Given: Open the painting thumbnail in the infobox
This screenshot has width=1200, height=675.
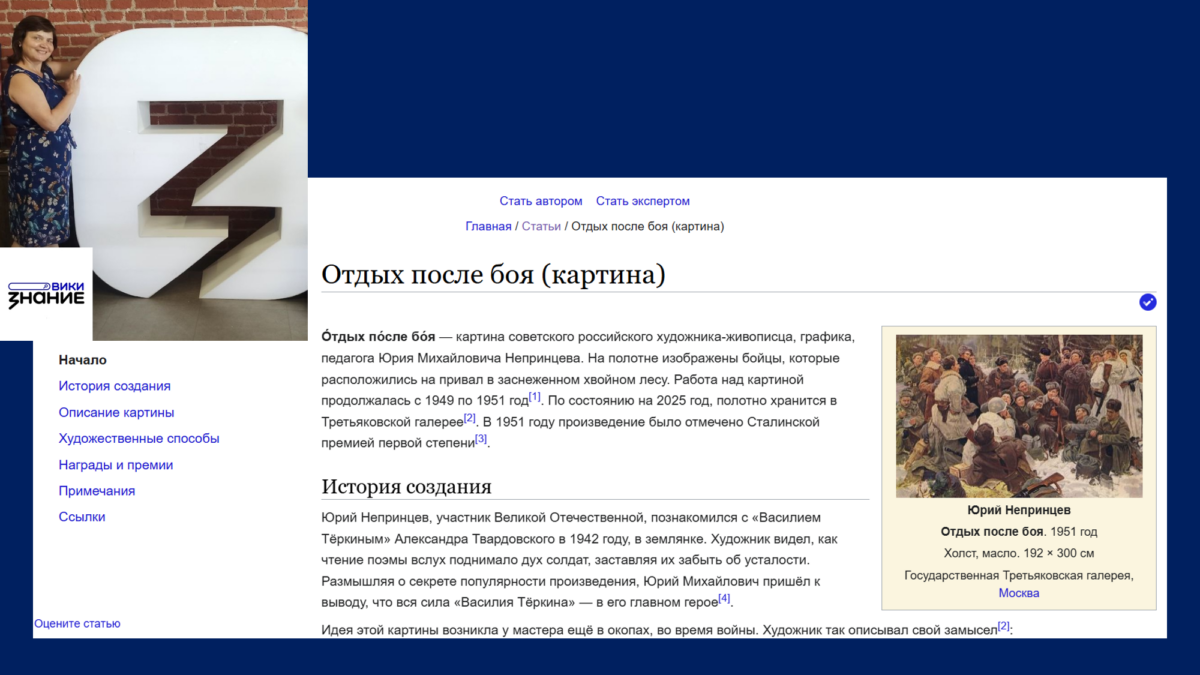Looking at the screenshot, I should 1019,415.
